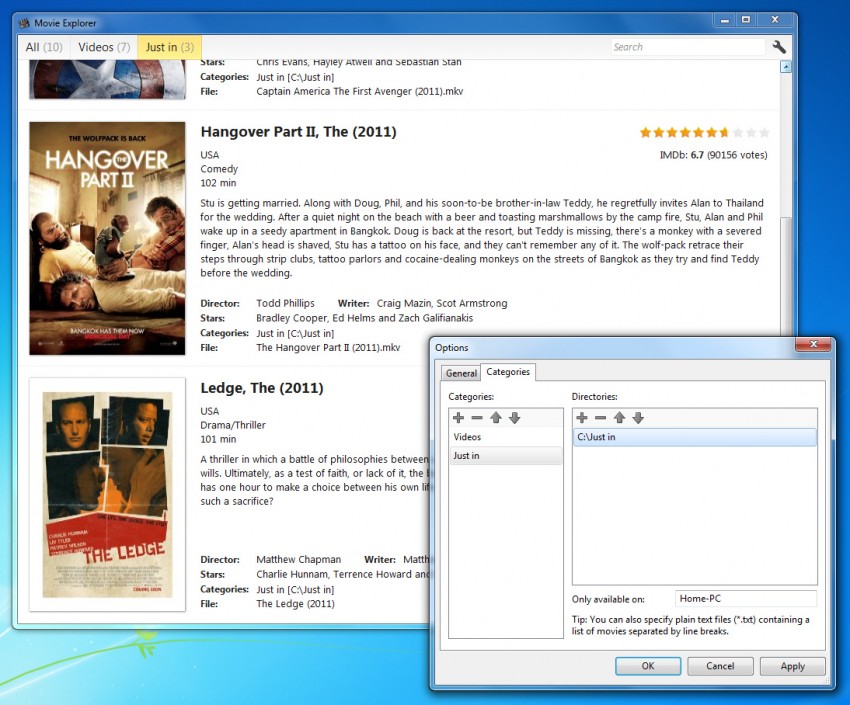Minimize the Movie Explorer window
The width and height of the screenshot is (850, 705).
725,20
